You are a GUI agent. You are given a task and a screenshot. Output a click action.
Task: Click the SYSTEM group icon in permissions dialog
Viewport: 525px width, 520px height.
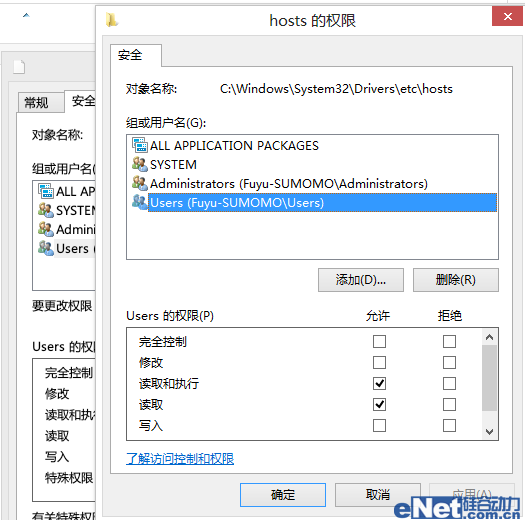[140, 164]
